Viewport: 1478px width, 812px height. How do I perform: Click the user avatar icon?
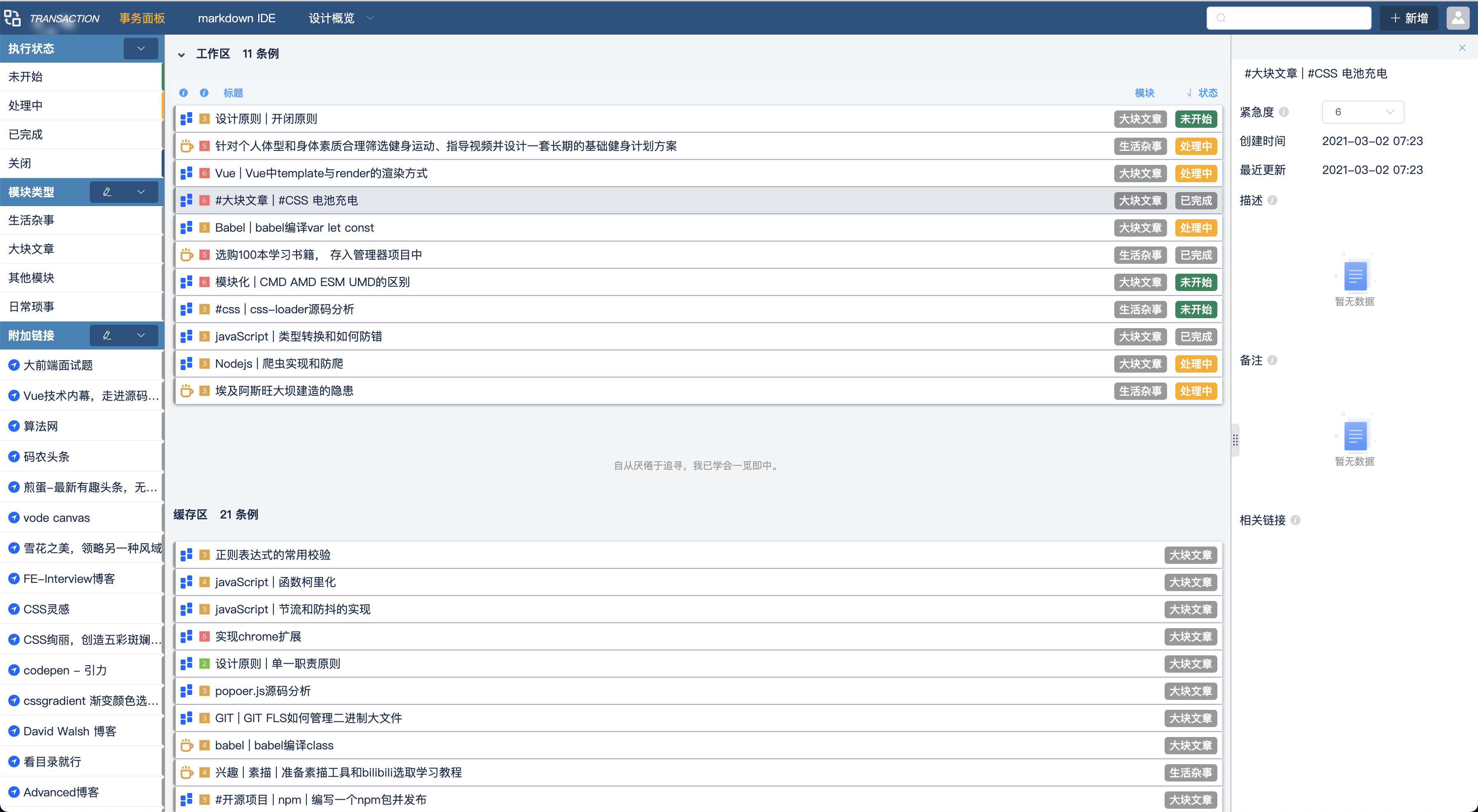click(1458, 18)
